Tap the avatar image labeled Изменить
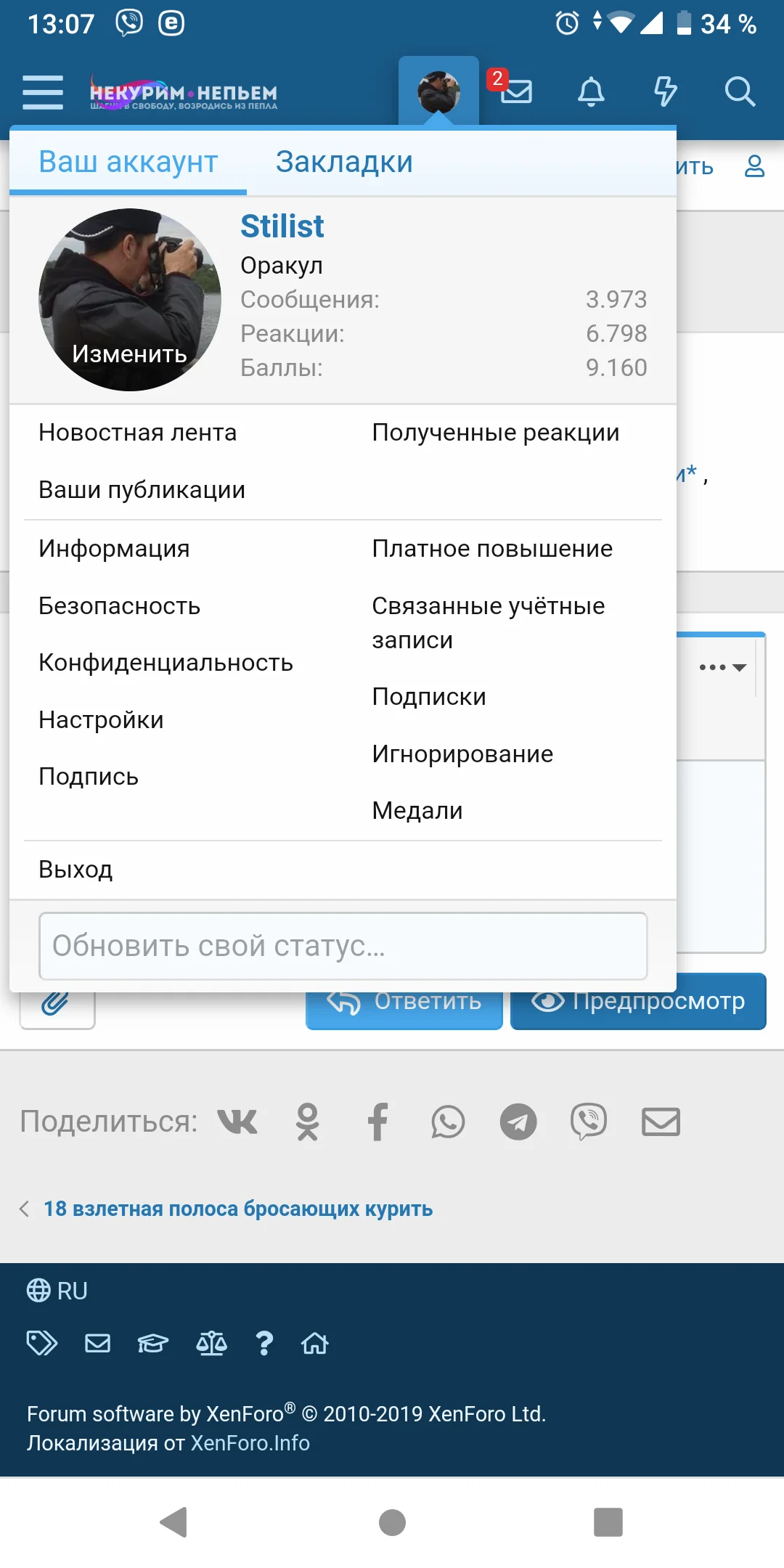Image resolution: width=784 pixels, height=1568 pixels. 130,300
